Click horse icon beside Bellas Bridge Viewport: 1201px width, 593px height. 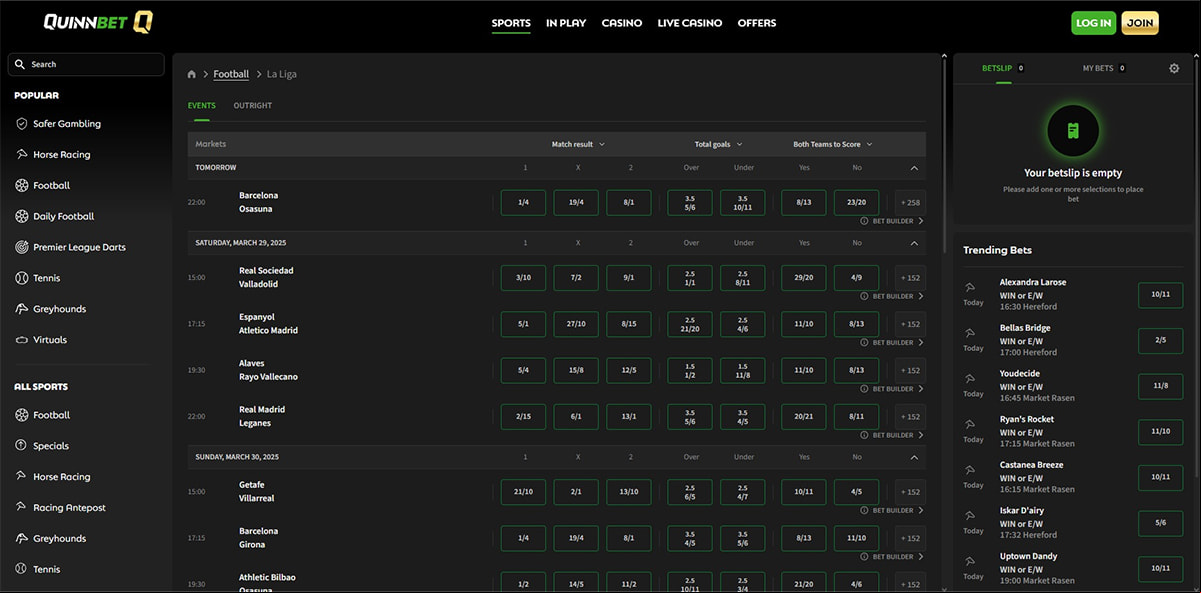click(970, 333)
